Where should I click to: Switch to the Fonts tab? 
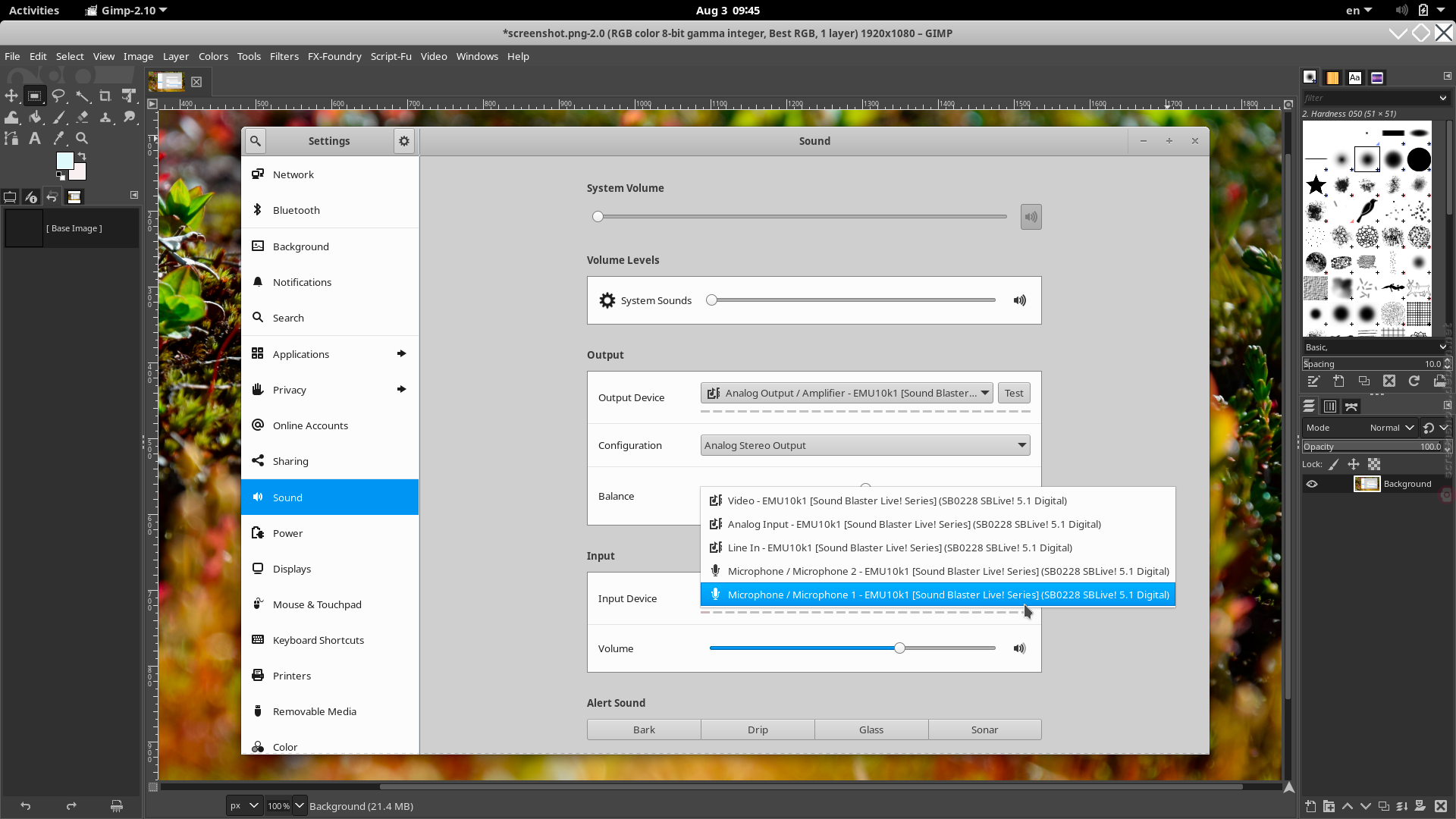(x=1355, y=77)
